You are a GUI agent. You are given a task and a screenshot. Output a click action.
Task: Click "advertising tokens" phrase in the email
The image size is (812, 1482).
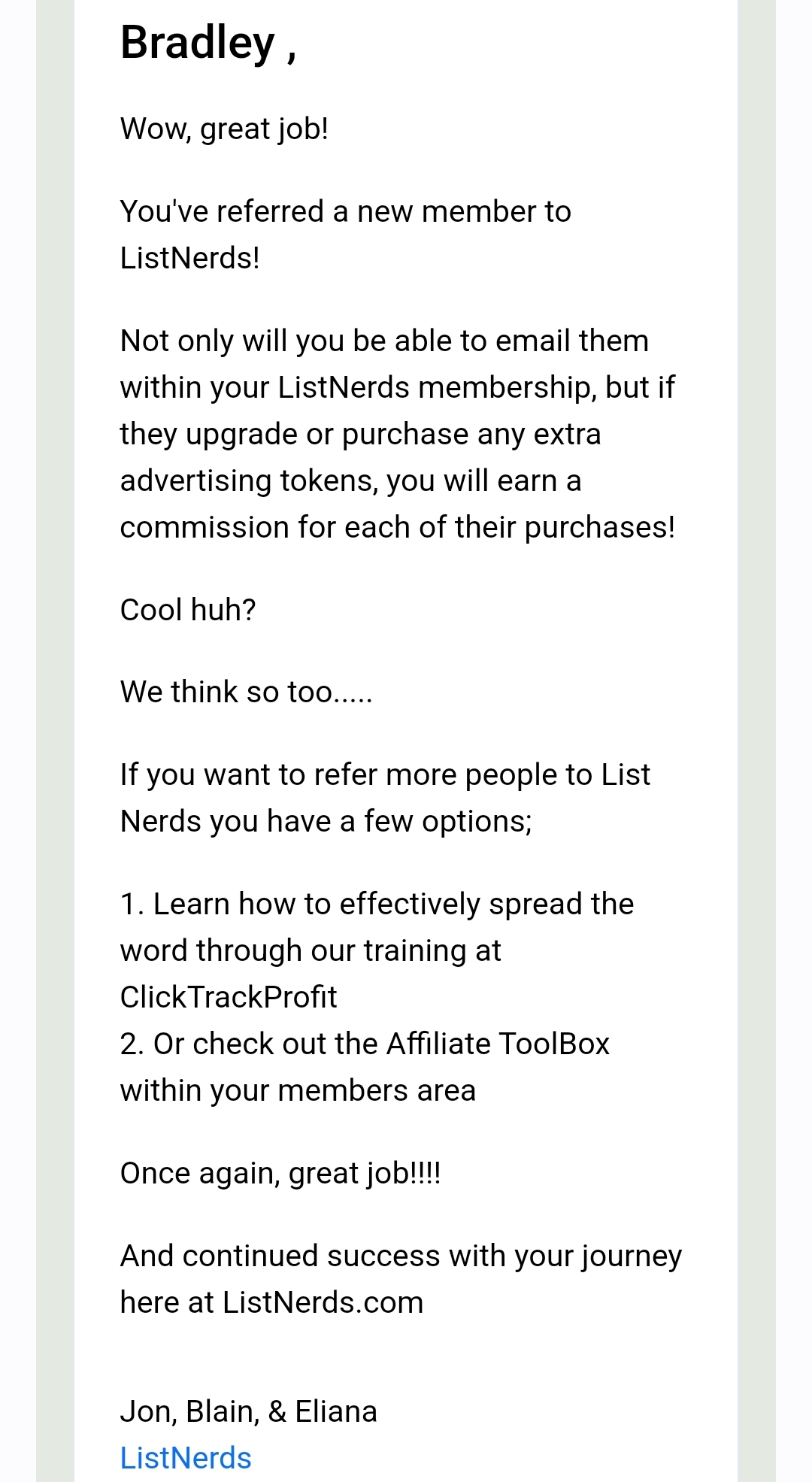coord(250,481)
